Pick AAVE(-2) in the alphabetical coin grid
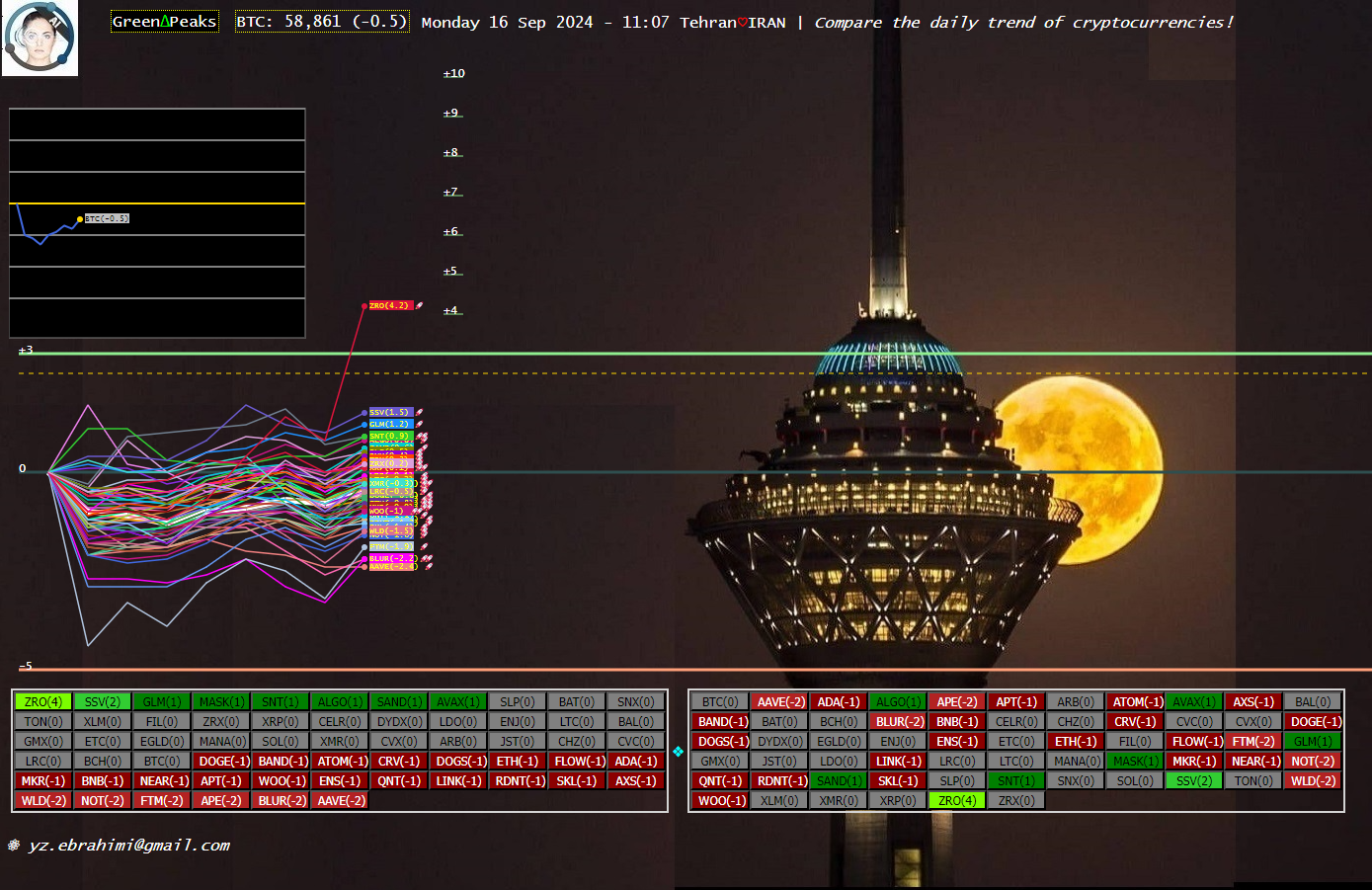The height and width of the screenshot is (890, 1372). point(779,702)
